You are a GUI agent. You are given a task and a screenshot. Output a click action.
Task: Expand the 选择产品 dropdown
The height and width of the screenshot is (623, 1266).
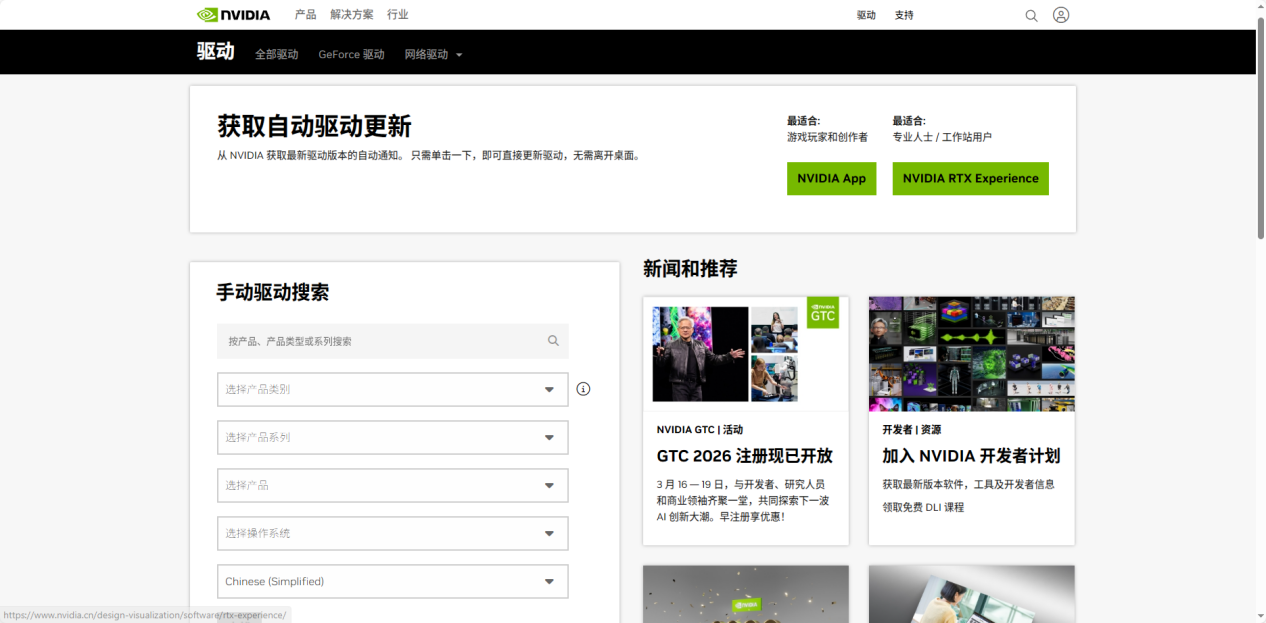pos(392,485)
